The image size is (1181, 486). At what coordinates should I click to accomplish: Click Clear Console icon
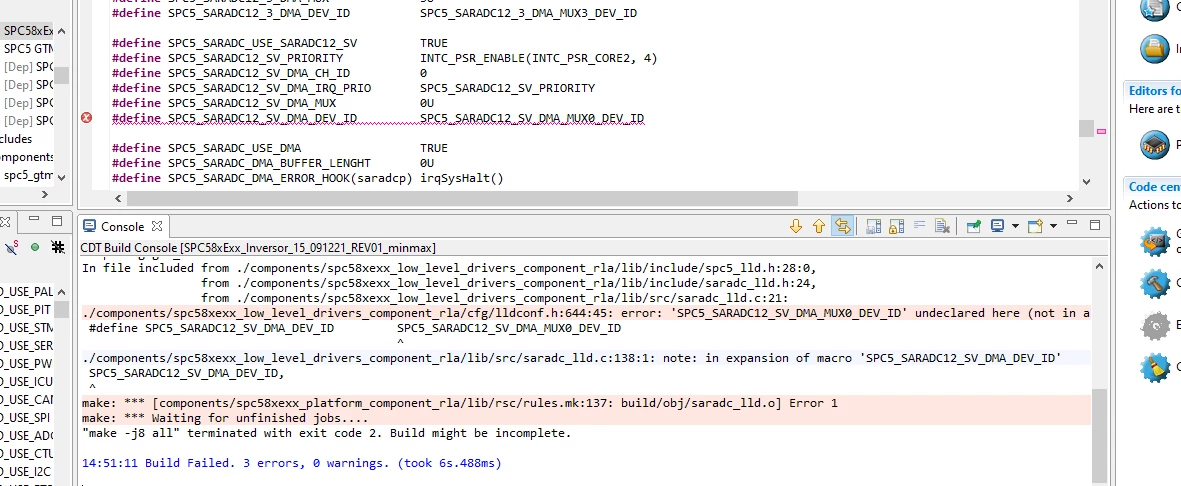941,225
